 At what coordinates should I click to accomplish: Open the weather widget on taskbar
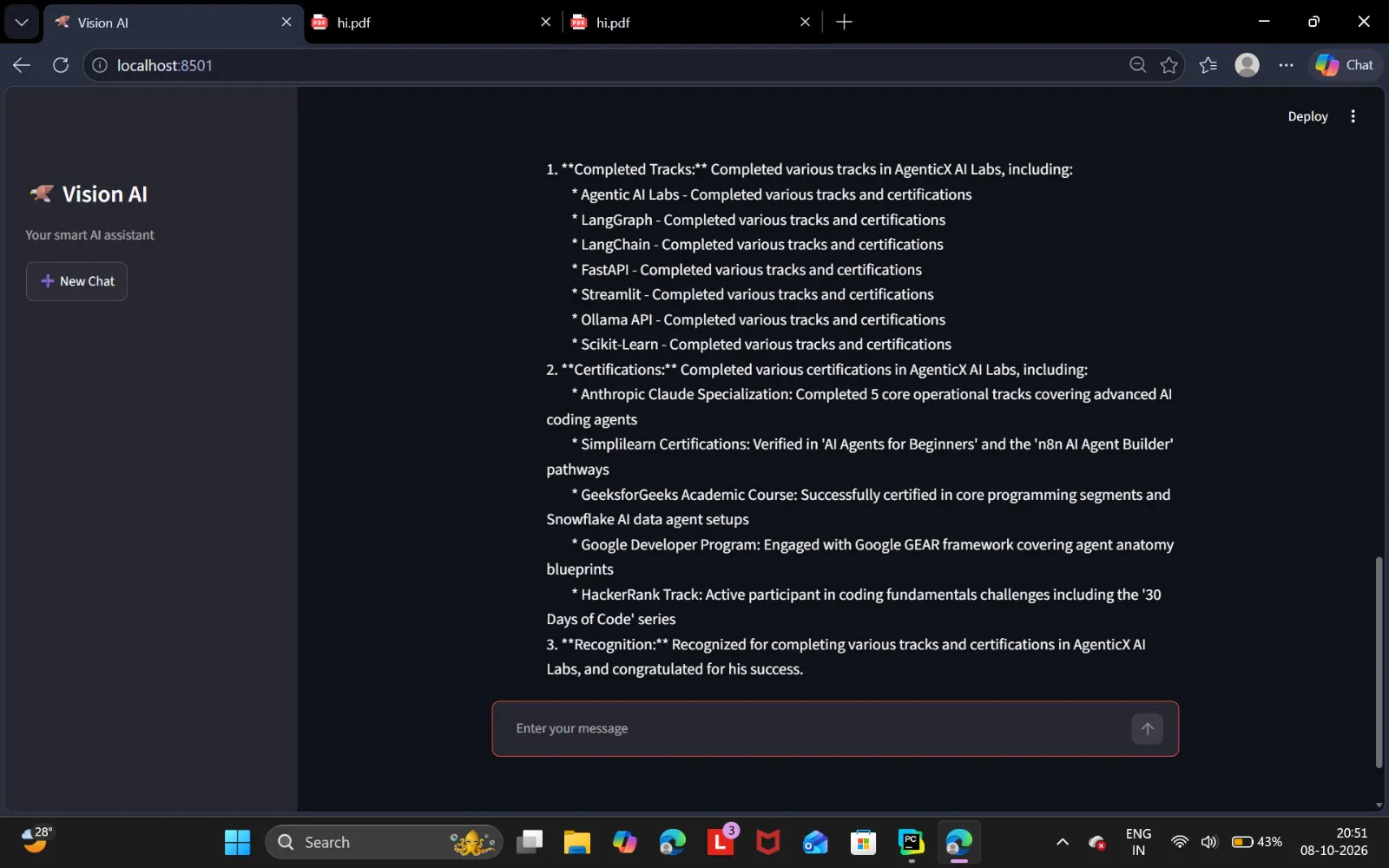point(36,841)
